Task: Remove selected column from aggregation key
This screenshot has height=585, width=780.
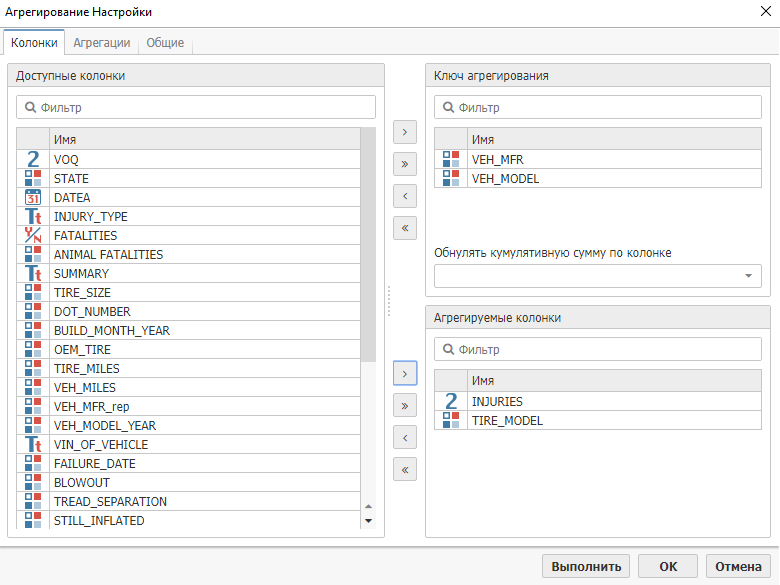Action: (x=405, y=195)
